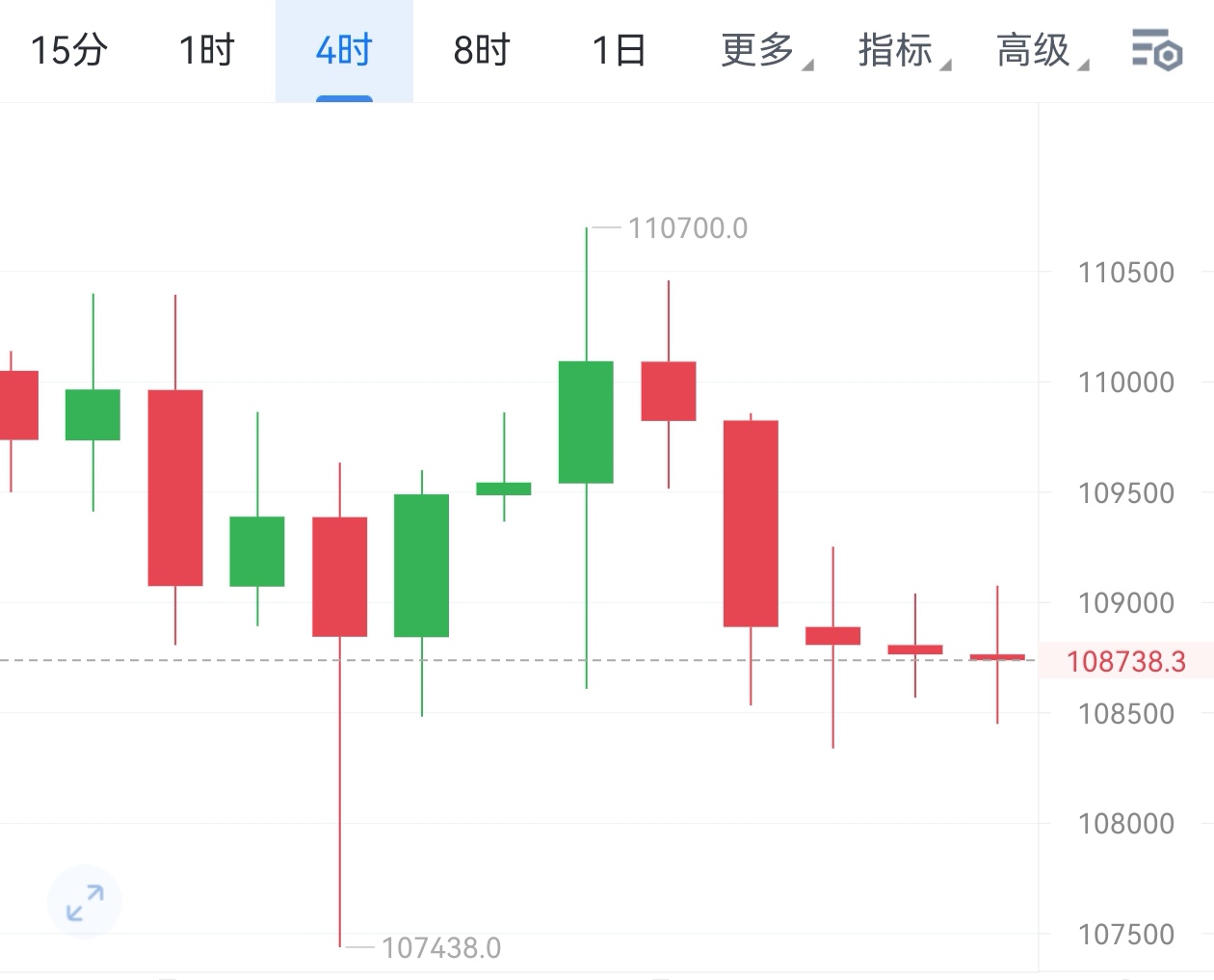Switch to the 8时 timeframe

click(x=482, y=50)
